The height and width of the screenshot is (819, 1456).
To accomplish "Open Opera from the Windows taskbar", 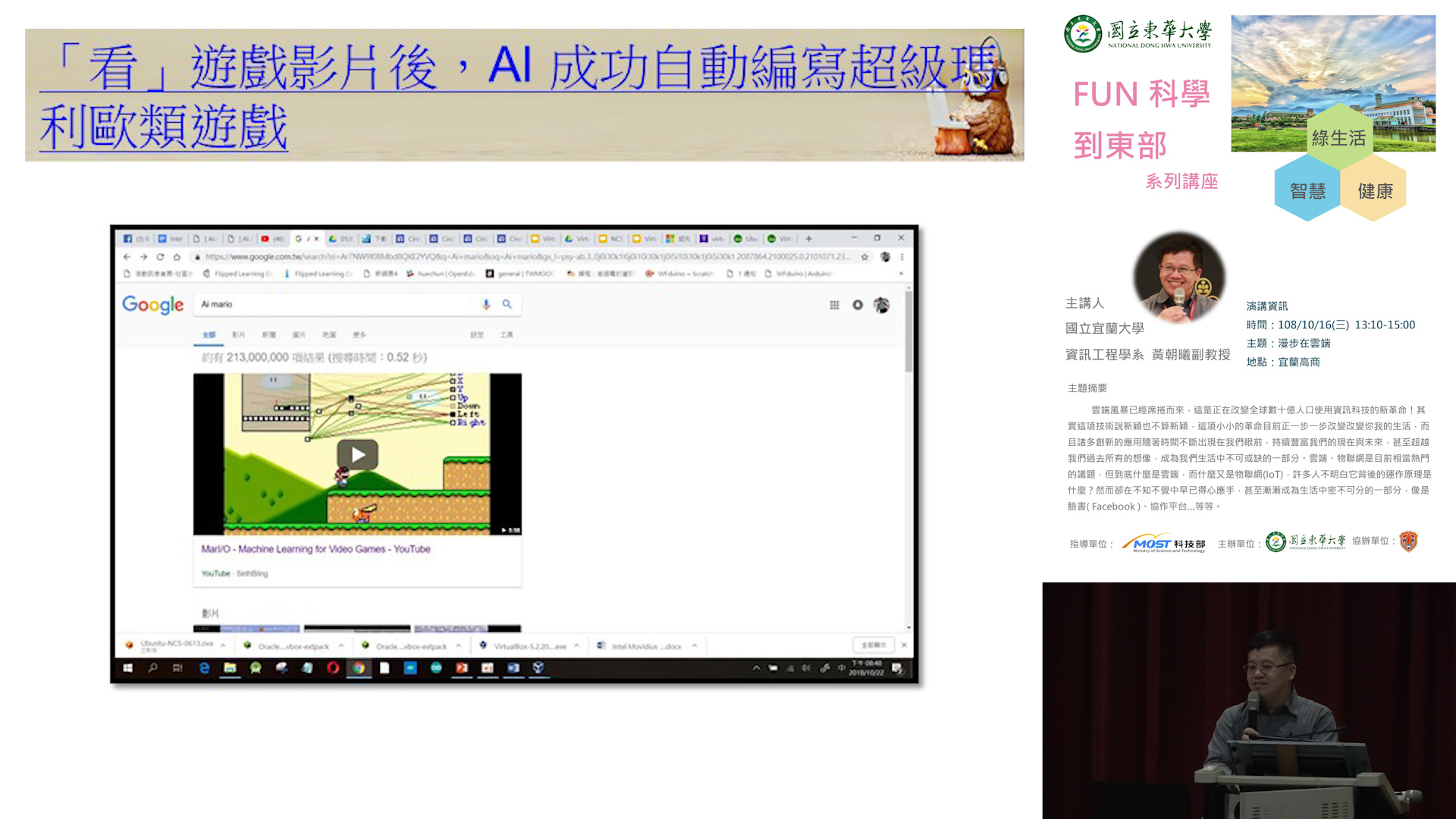I will 333,668.
